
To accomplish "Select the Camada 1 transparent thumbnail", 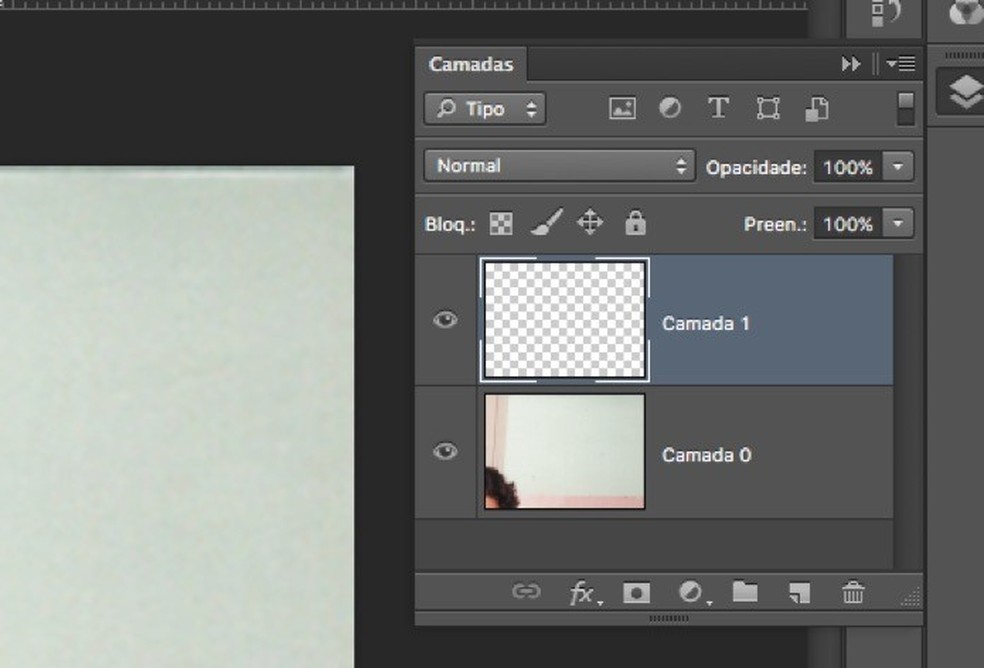I will click(565, 320).
